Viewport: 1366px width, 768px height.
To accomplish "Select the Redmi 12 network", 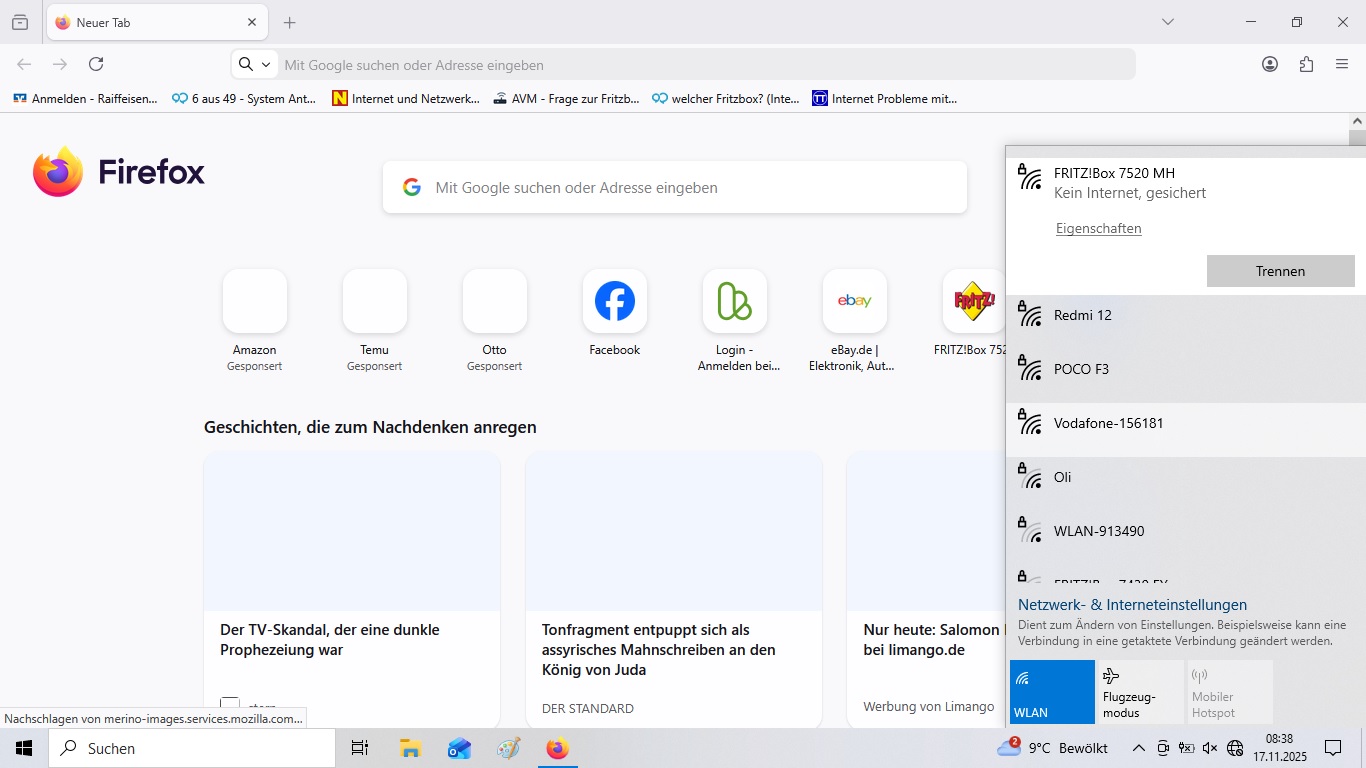I will (x=1185, y=322).
